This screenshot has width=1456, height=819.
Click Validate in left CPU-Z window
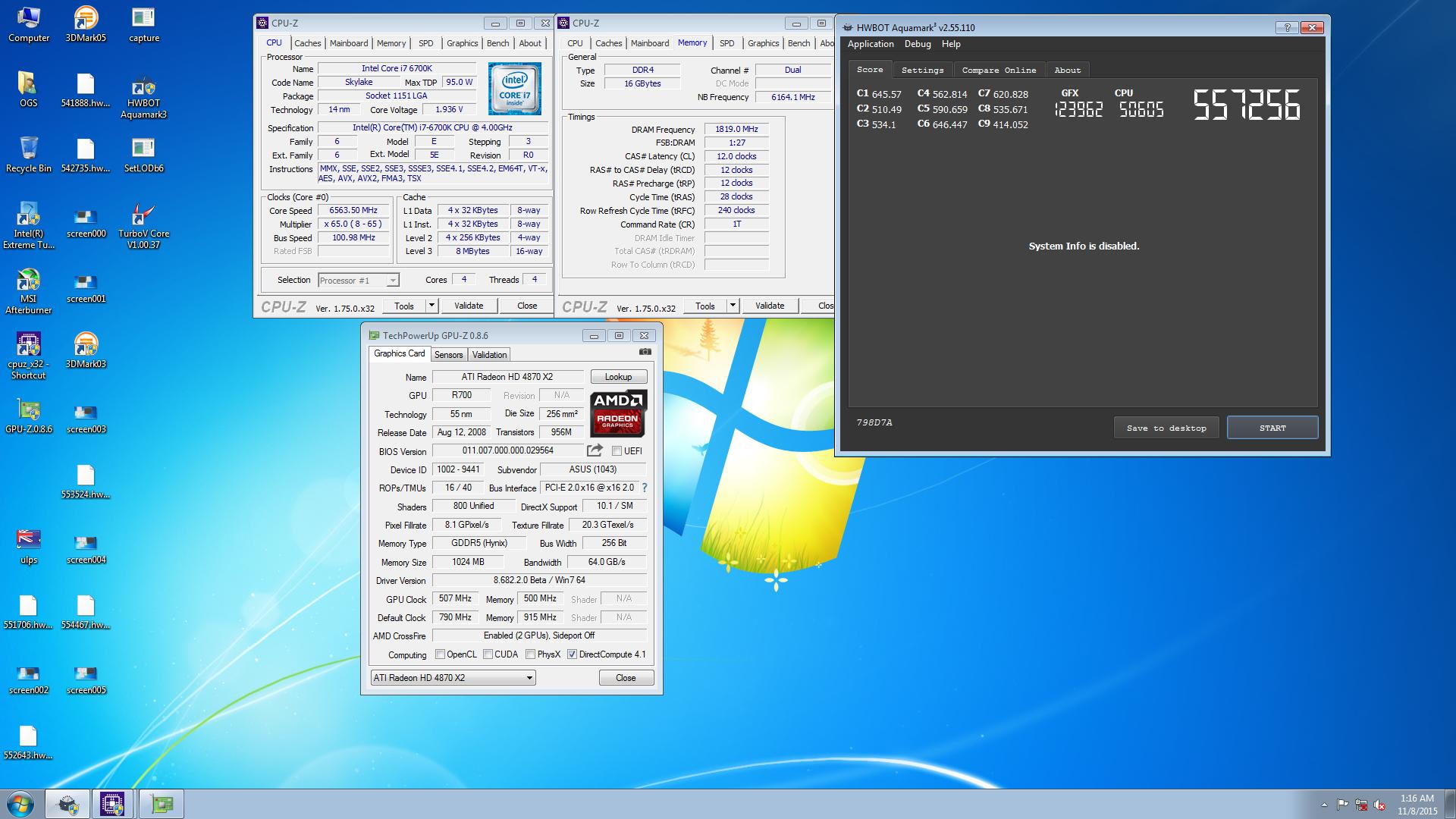click(x=469, y=306)
